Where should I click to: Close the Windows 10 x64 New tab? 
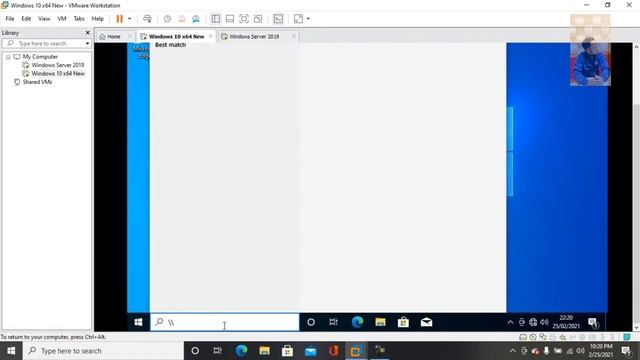click(211, 36)
